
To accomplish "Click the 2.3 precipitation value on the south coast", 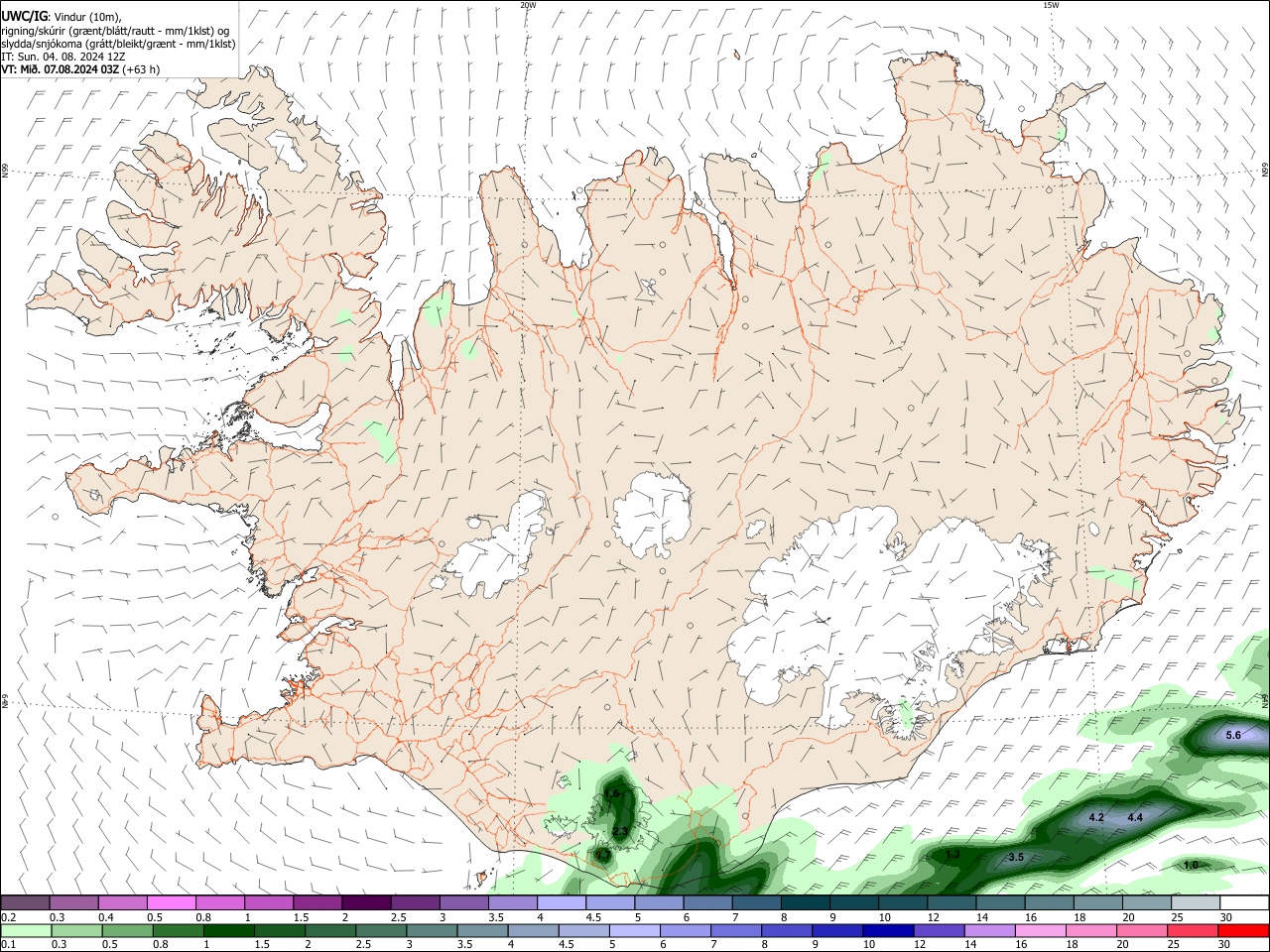I will (x=620, y=831).
